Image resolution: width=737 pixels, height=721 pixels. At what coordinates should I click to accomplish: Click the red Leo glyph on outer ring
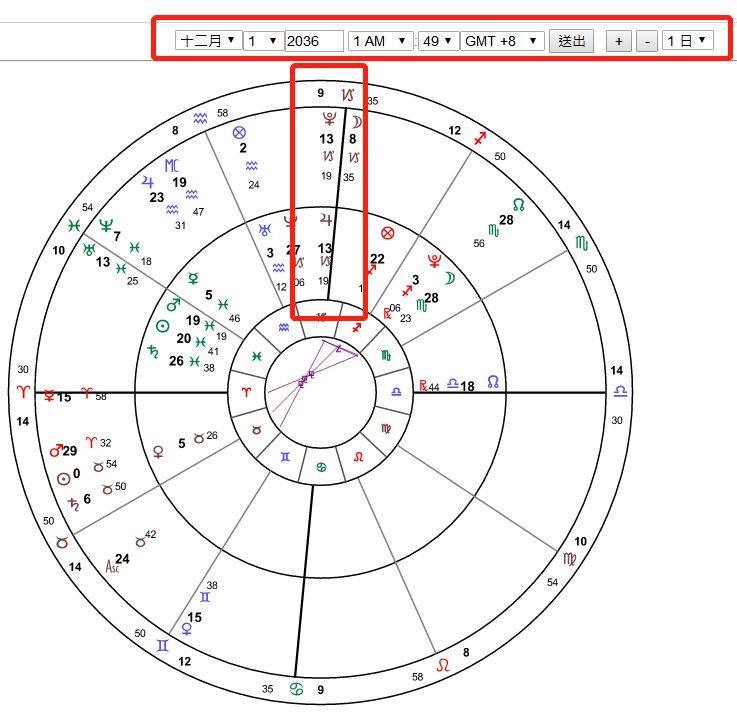444,665
